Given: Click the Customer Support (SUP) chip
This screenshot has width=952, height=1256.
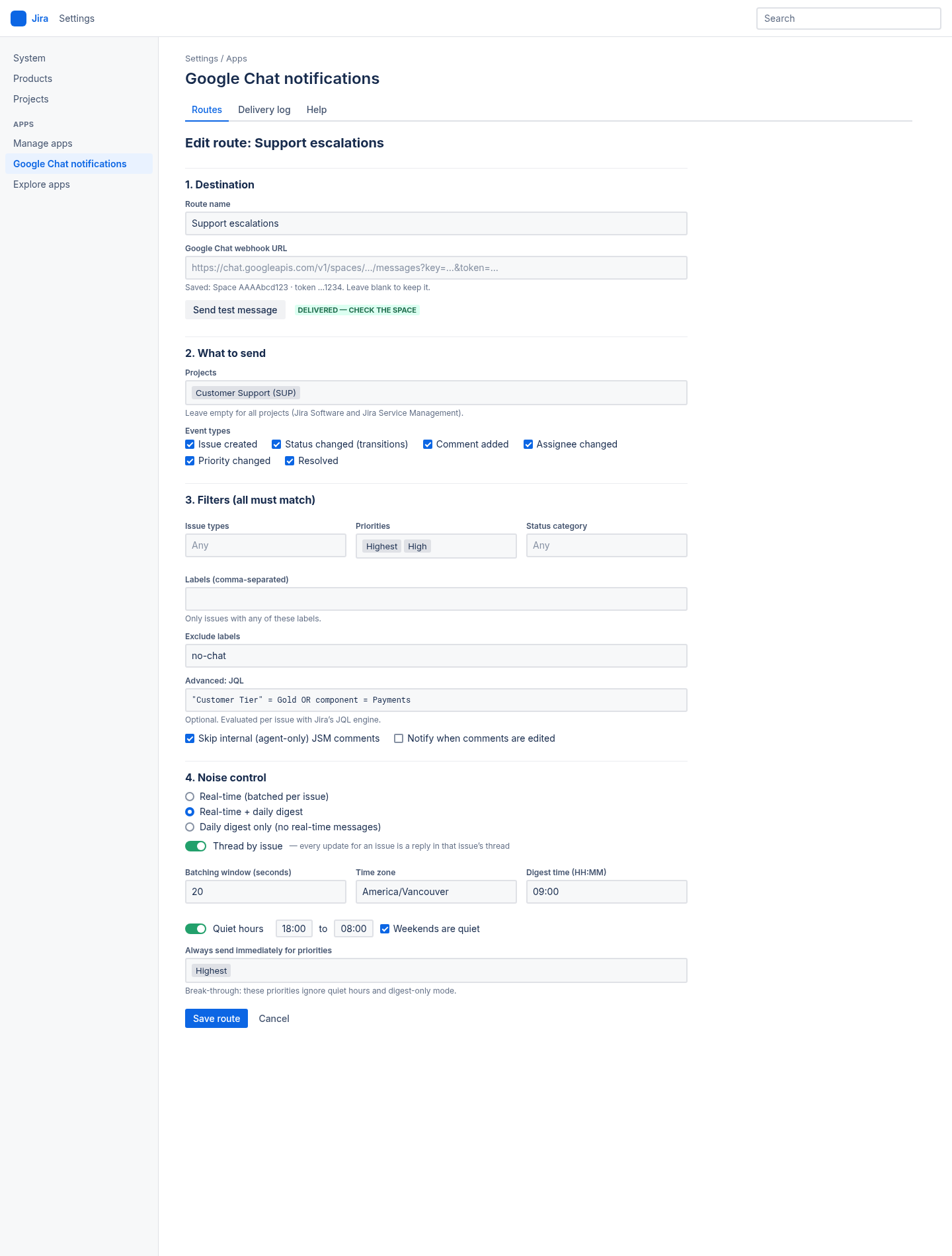Looking at the screenshot, I should pyautogui.click(x=246, y=393).
